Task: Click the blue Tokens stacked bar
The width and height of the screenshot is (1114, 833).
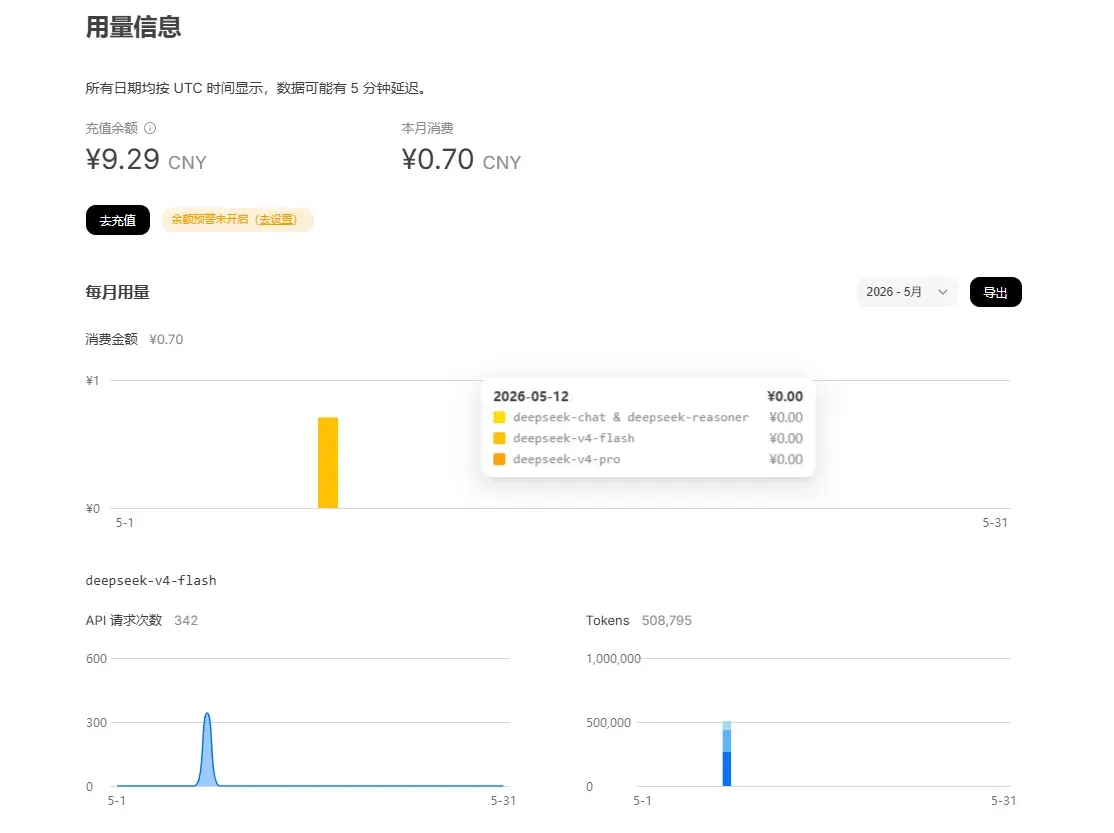Action: [727, 753]
